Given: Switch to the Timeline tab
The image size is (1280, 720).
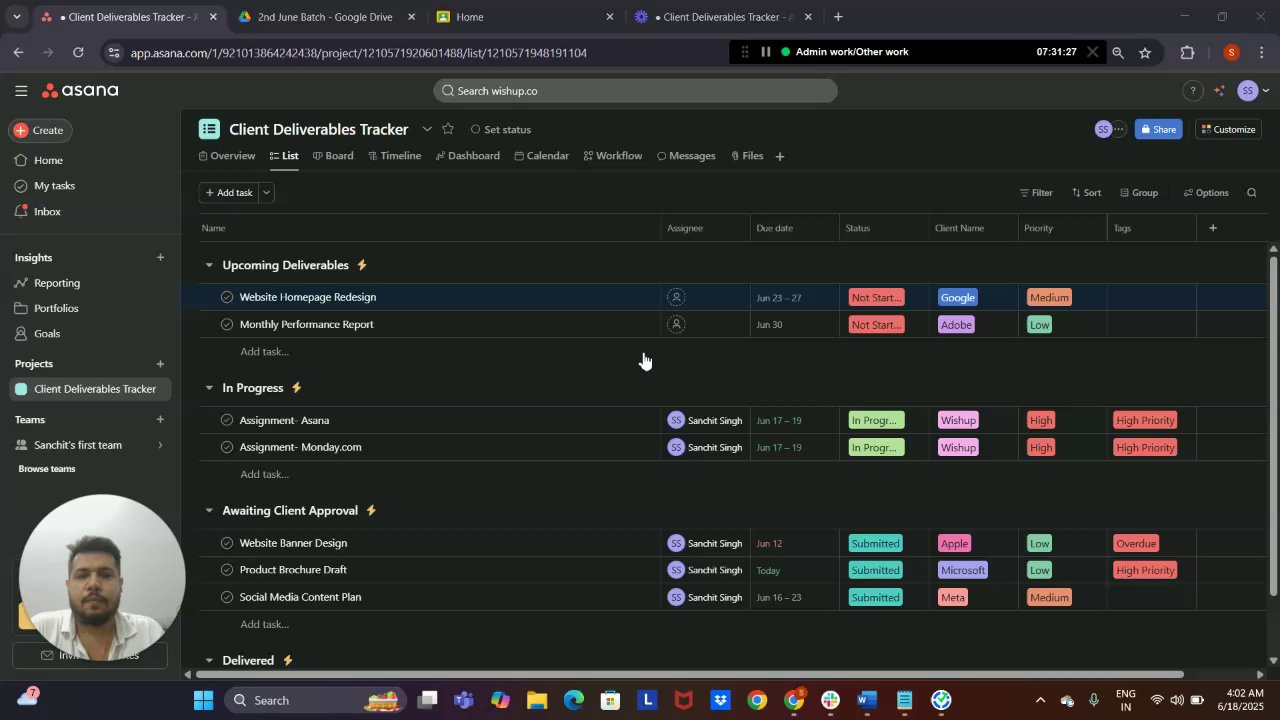Looking at the screenshot, I should [394, 156].
